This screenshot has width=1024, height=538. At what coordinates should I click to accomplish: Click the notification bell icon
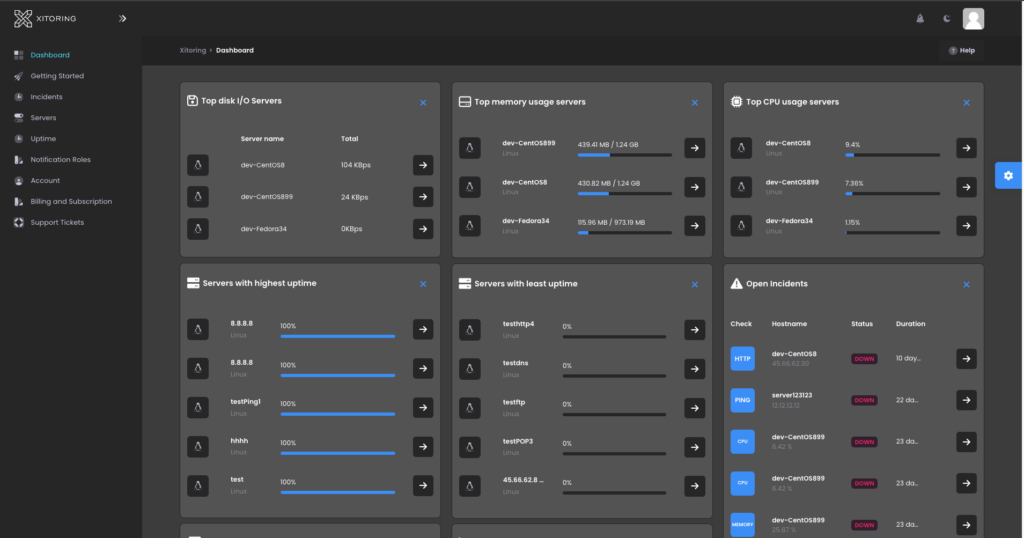(920, 18)
